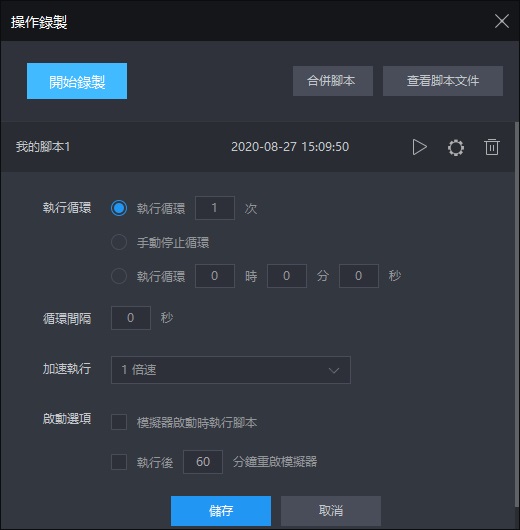This screenshot has width=520, height=530.
Task: Click the timestamp 2020-08-27 15:09:50
Action: pyautogui.click(x=290, y=147)
